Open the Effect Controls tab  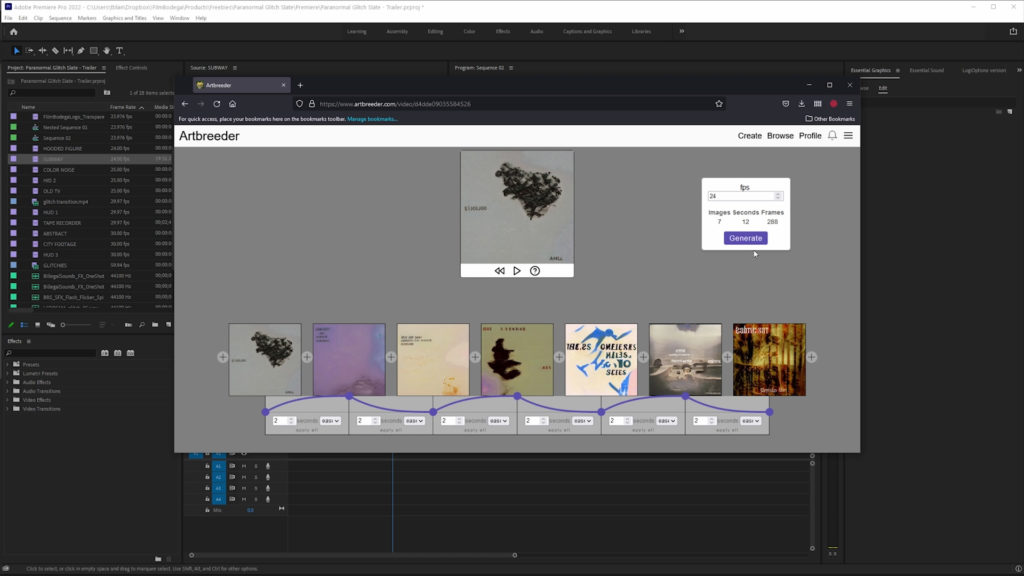click(x=131, y=68)
